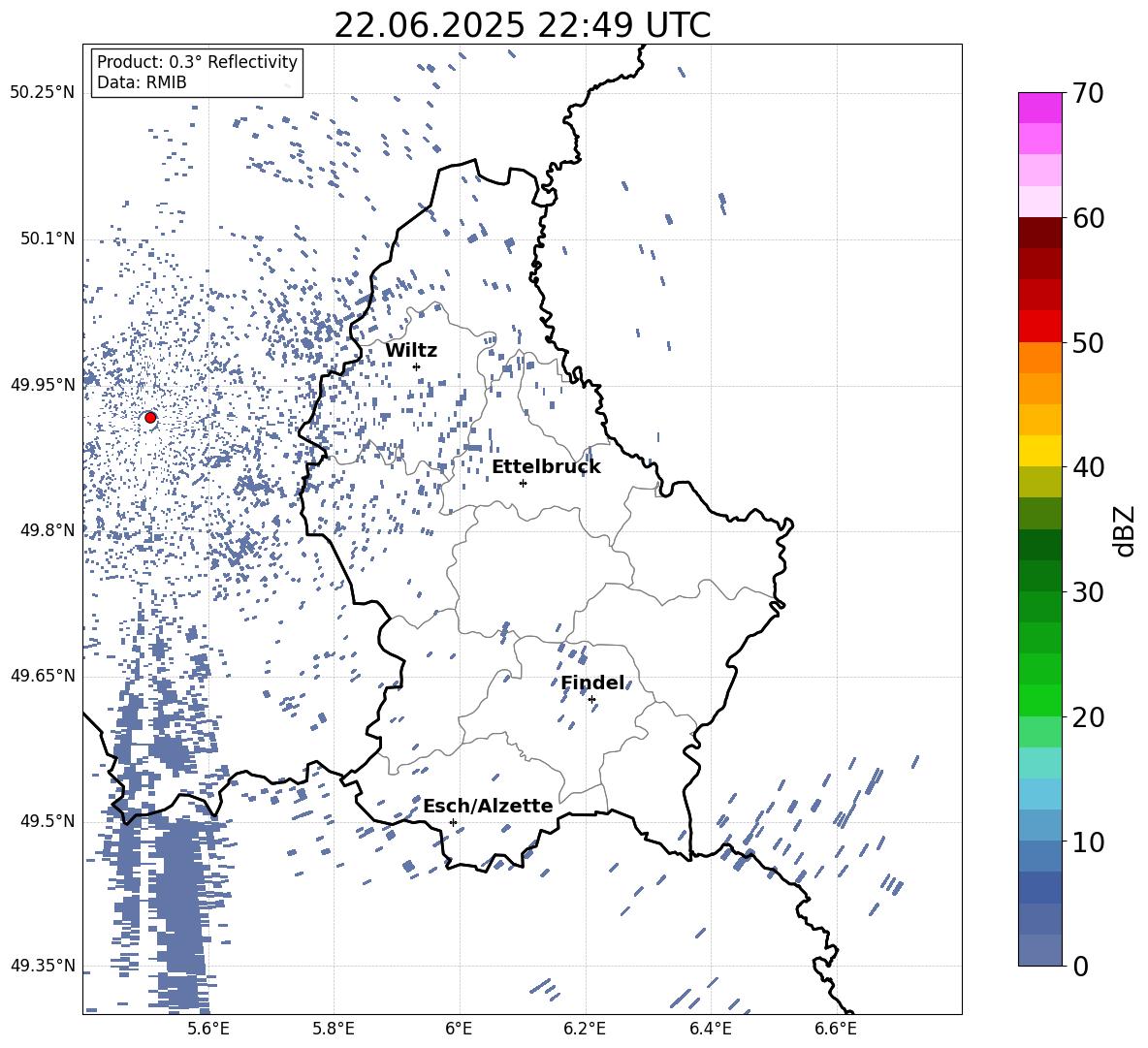Pick the orange colorbar segment below 50
This screenshot has width=1148, height=1048.
pos(1039,358)
